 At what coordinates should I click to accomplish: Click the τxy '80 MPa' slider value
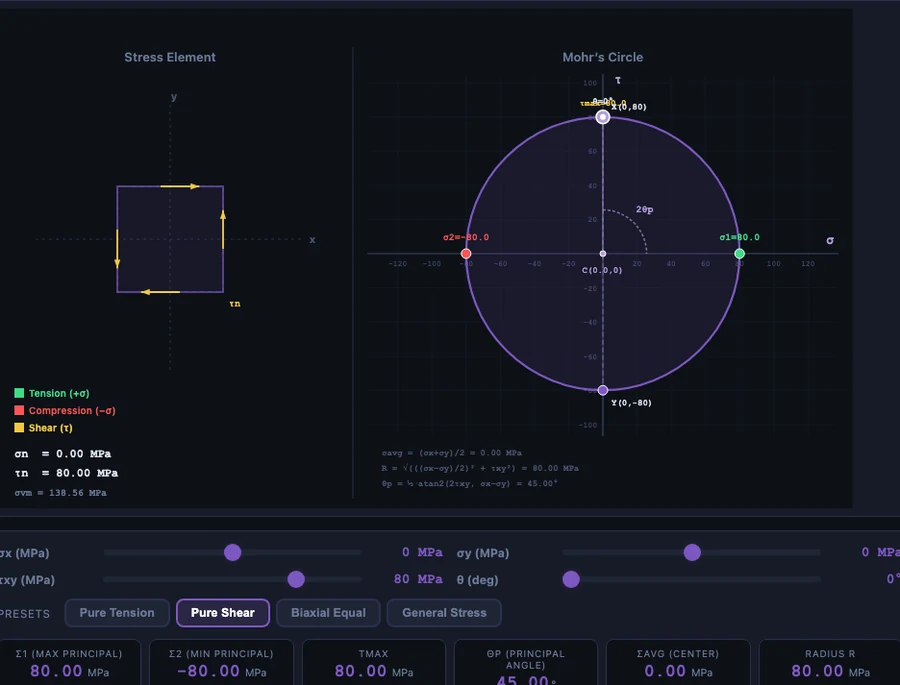point(418,579)
